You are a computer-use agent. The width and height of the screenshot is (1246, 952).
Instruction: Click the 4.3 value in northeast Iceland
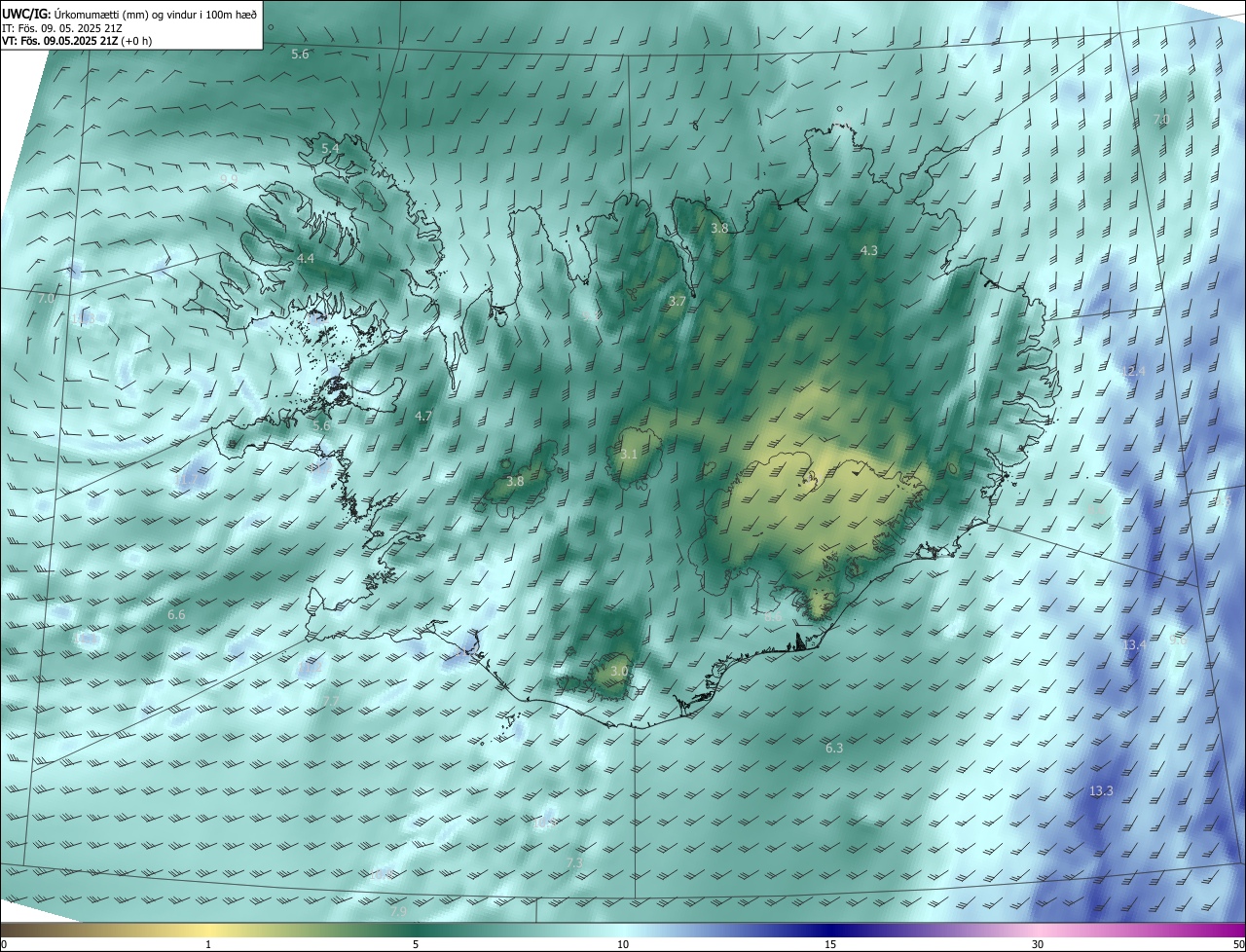868,250
